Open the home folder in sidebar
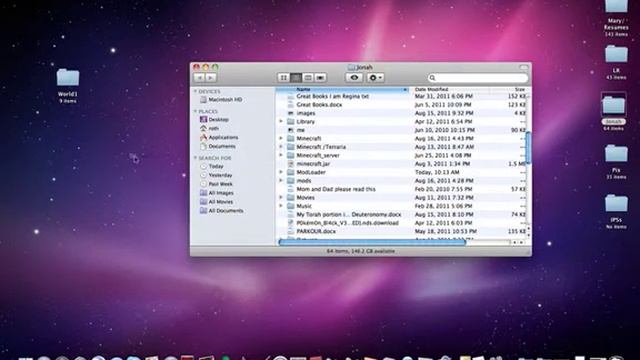This screenshot has height=360, width=640. [x=209, y=128]
